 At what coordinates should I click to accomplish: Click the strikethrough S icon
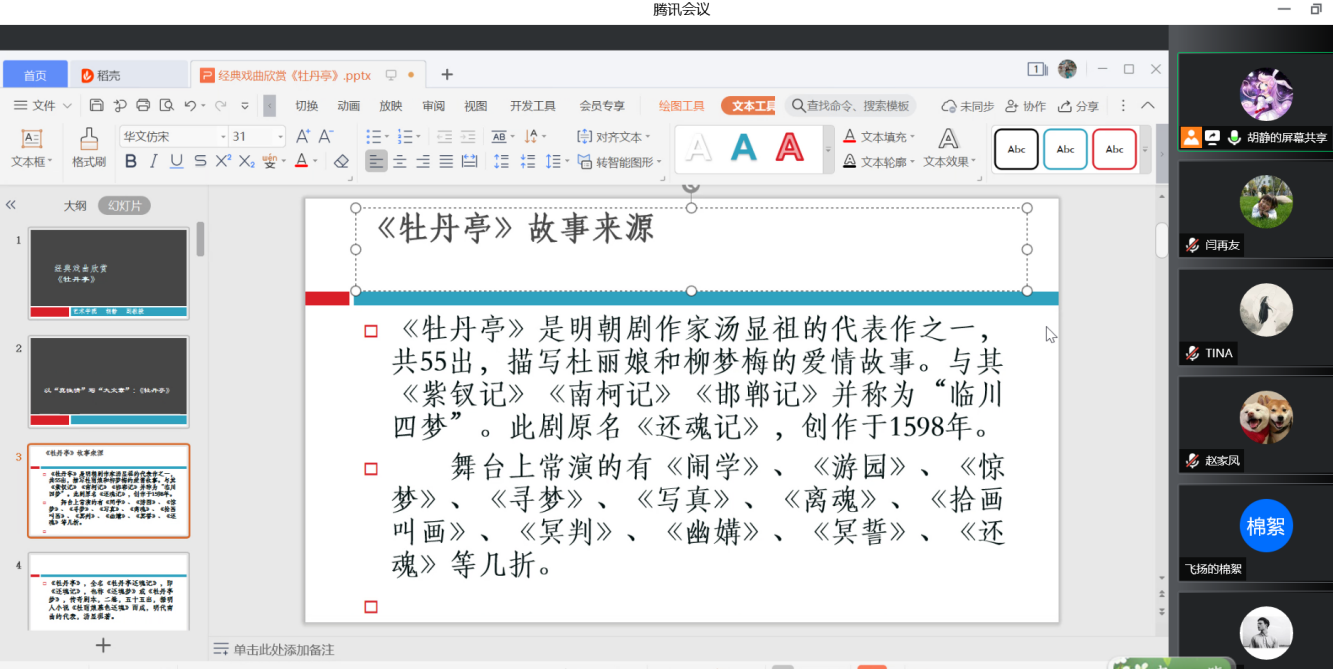200,161
